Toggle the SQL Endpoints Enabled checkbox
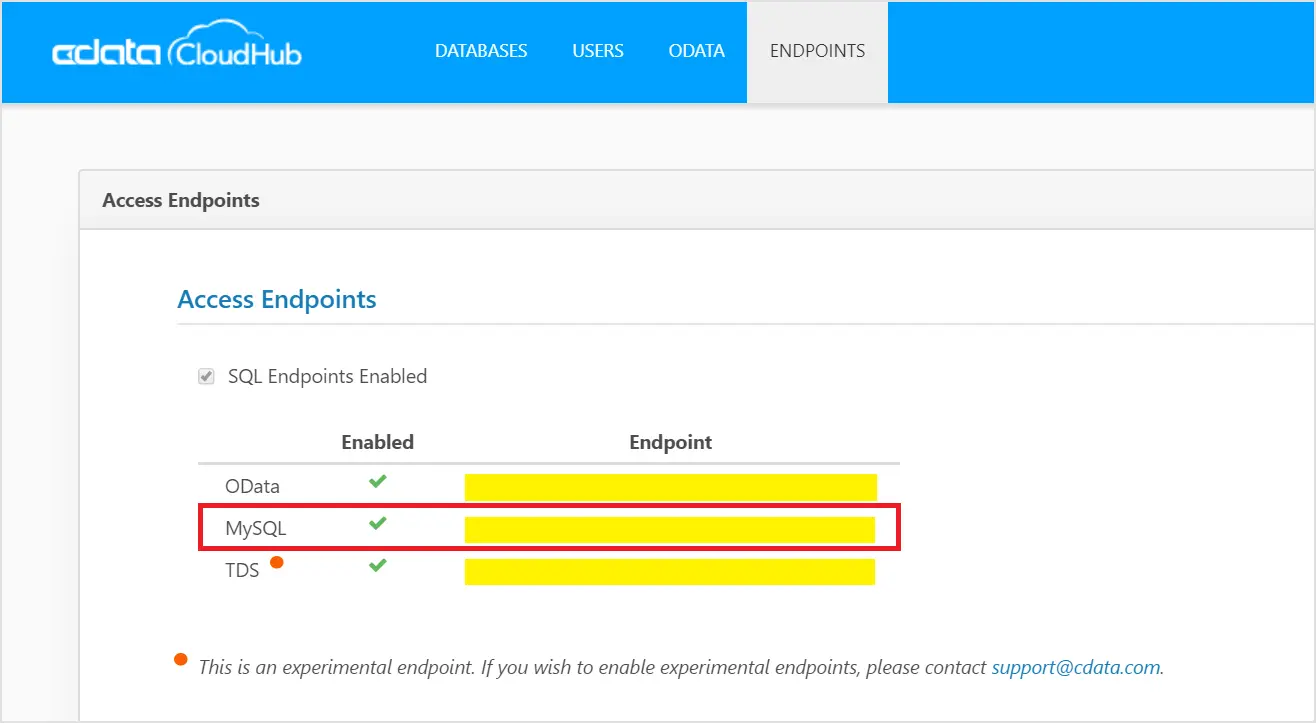The width and height of the screenshot is (1316, 723). [207, 377]
